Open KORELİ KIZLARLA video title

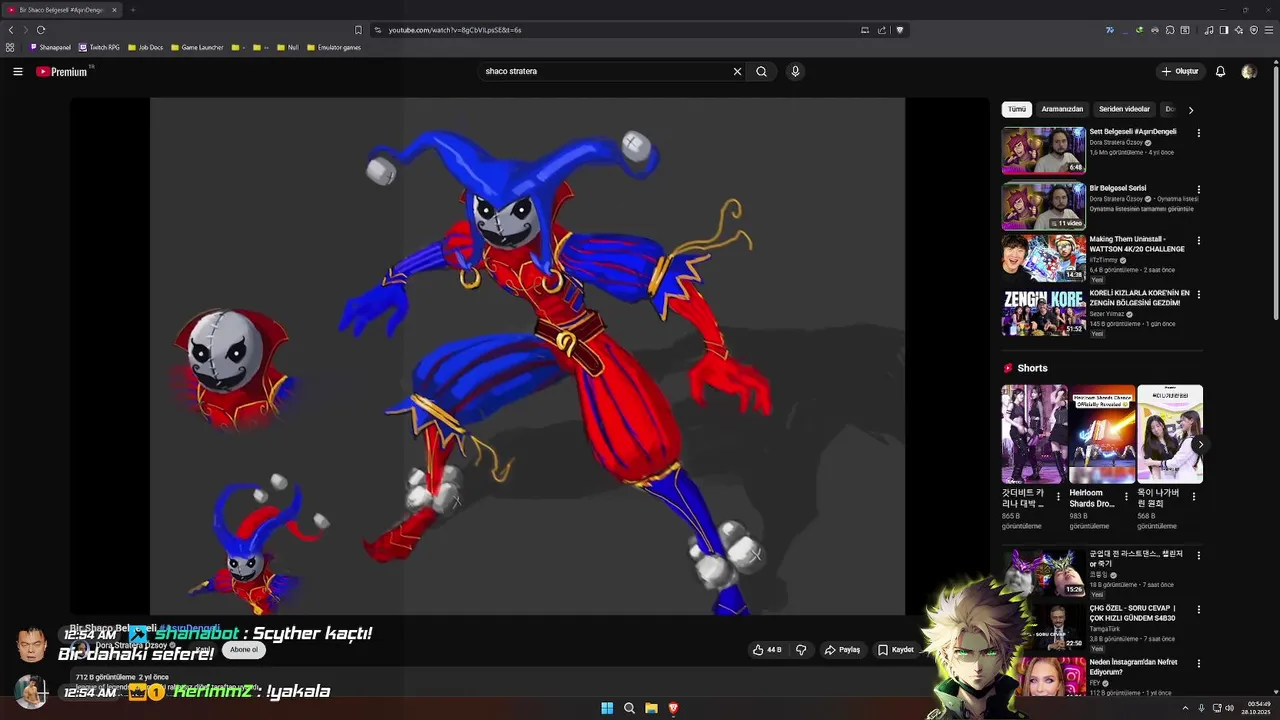click(1140, 298)
